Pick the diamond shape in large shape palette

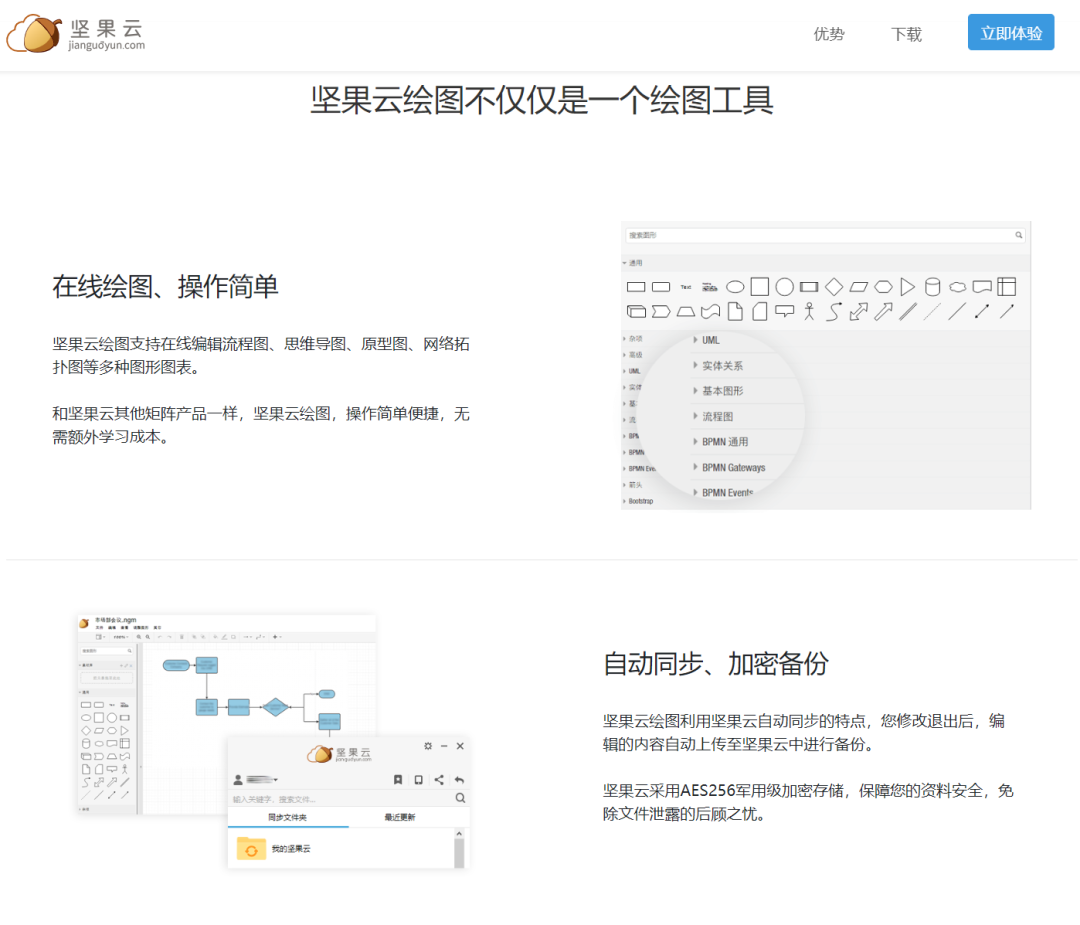[834, 287]
